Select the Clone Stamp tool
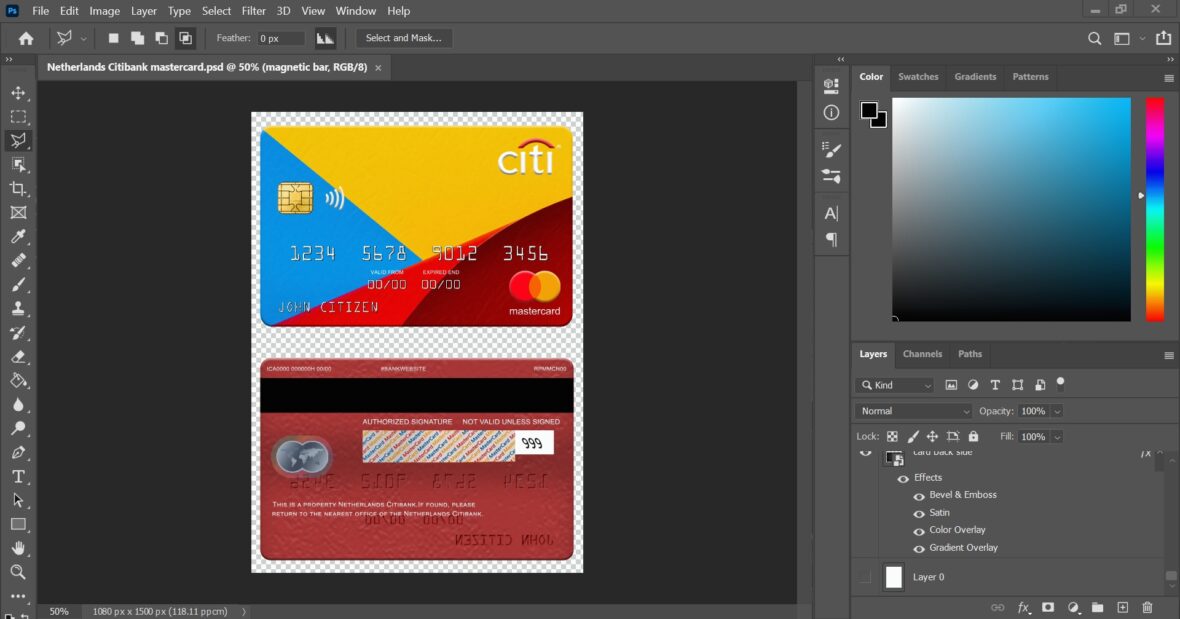Viewport: 1180px width, 619px height. tap(18, 308)
